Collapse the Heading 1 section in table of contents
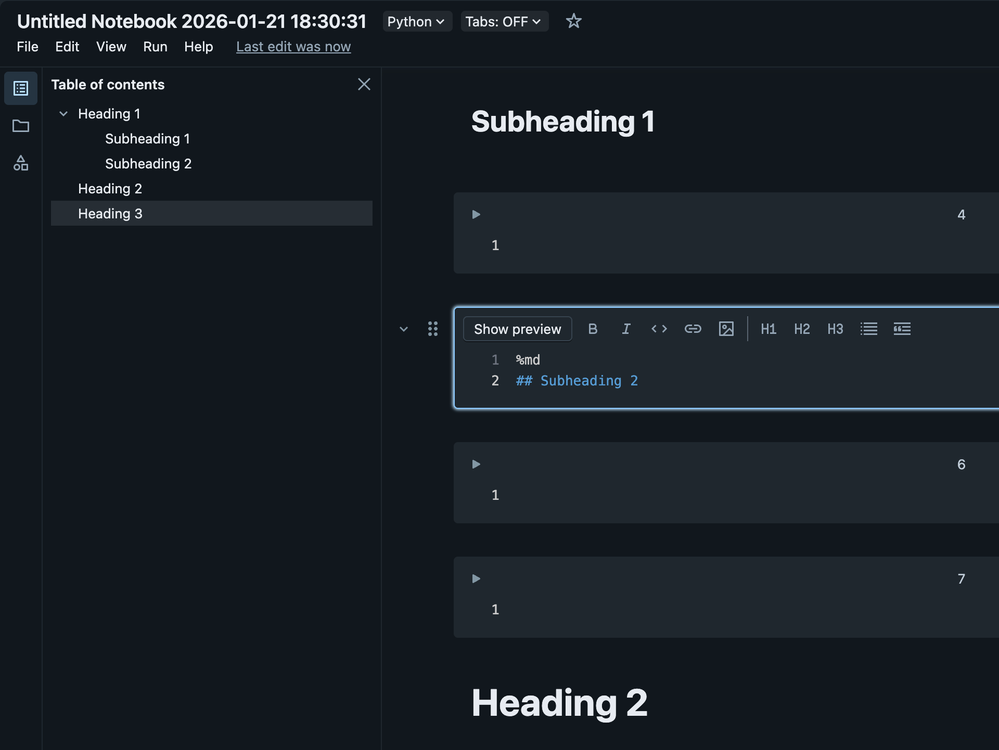 (x=63, y=113)
